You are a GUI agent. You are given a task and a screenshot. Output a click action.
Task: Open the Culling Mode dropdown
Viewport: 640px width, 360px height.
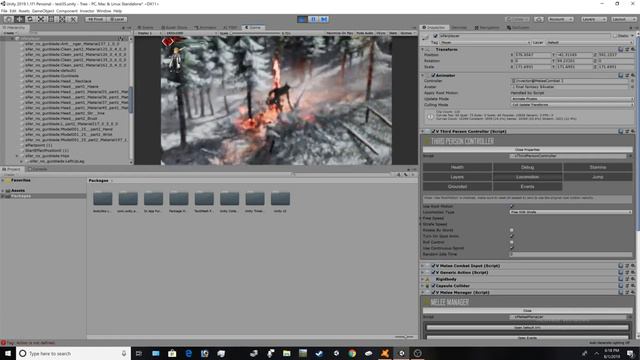pyautogui.click(x=572, y=105)
